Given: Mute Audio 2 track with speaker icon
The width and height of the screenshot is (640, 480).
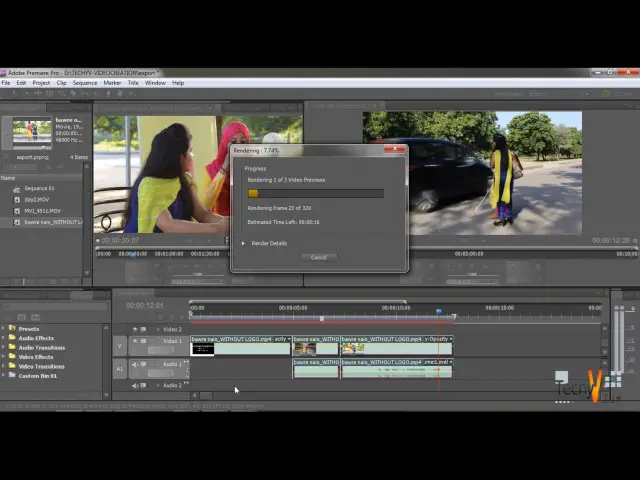Looking at the screenshot, I should (x=135, y=385).
